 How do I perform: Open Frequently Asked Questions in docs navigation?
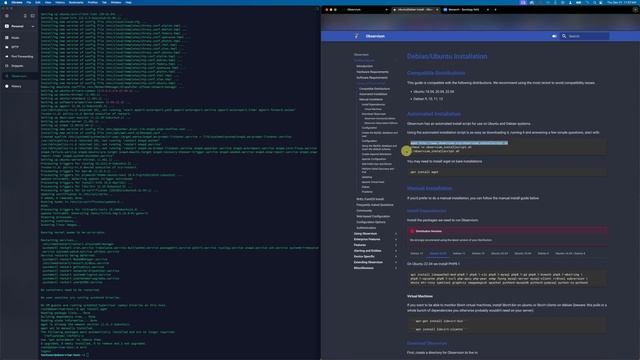[375, 205]
